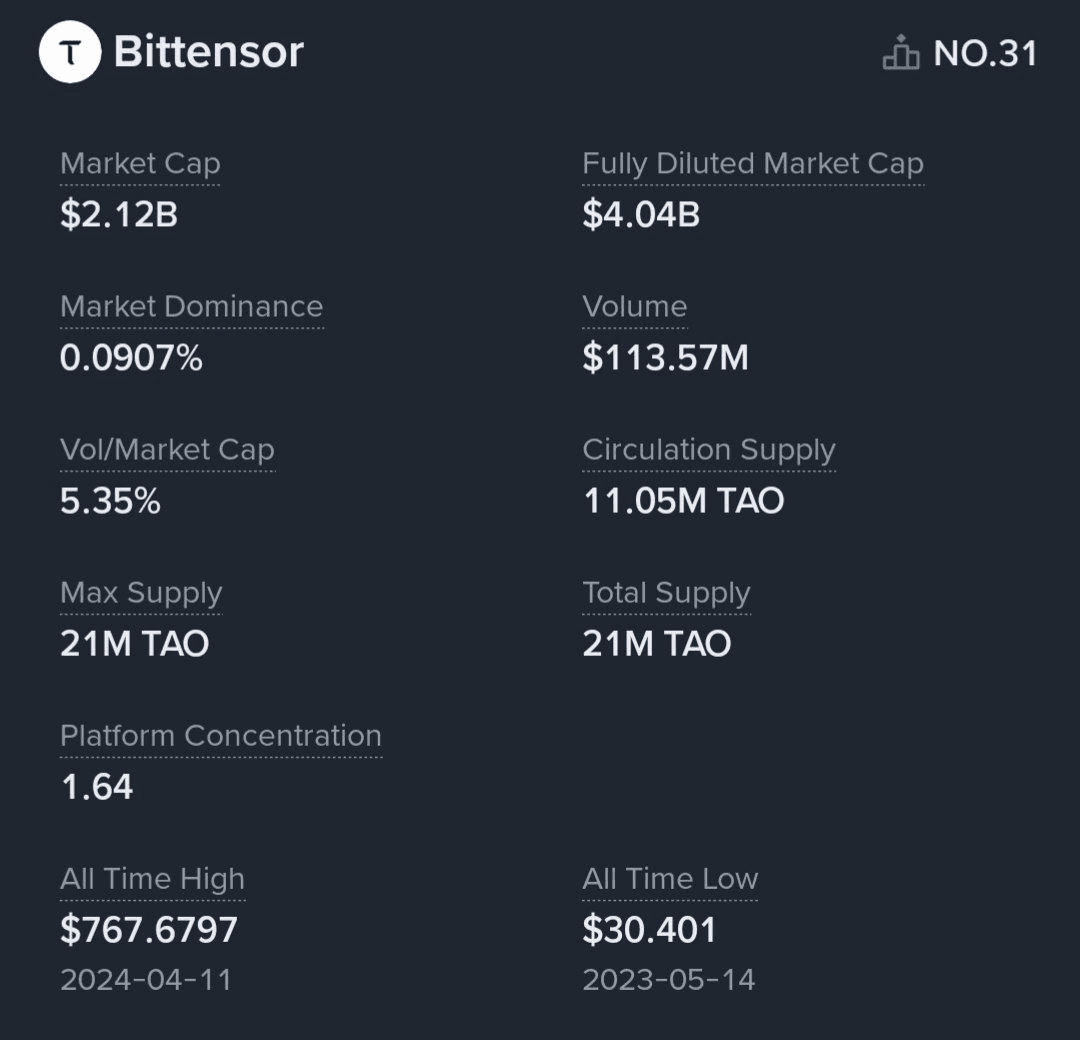This screenshot has width=1080, height=1040.
Task: Click the $2.12B market cap value
Action: coord(119,214)
